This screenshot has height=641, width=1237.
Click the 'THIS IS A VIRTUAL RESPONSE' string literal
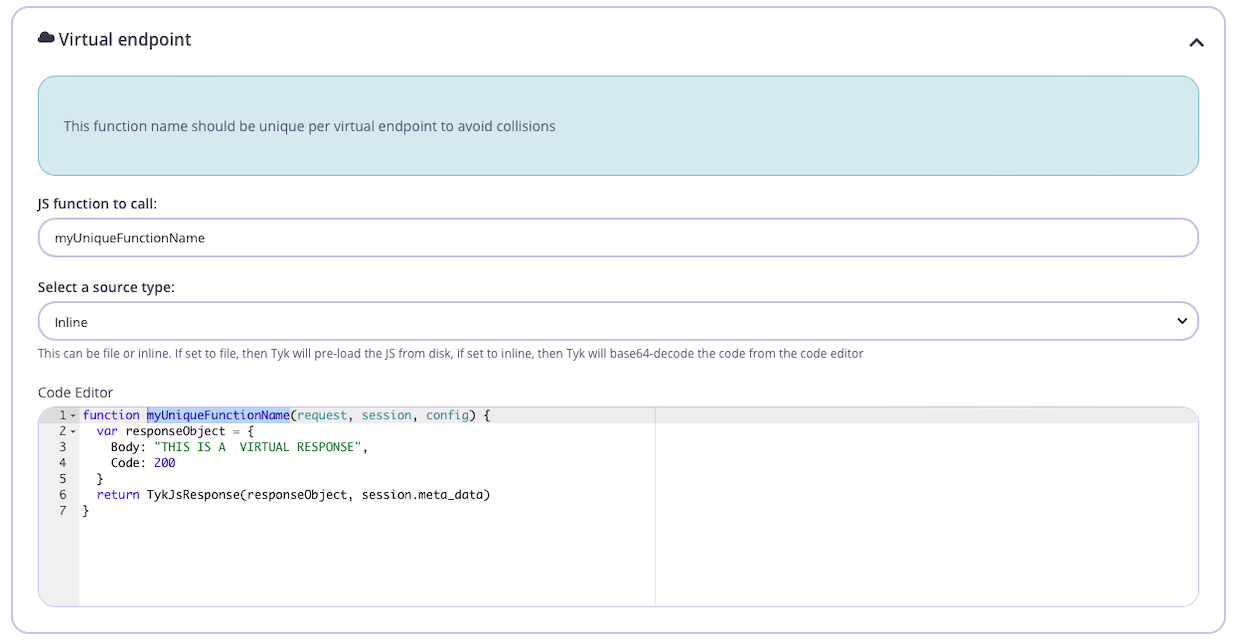click(260, 447)
